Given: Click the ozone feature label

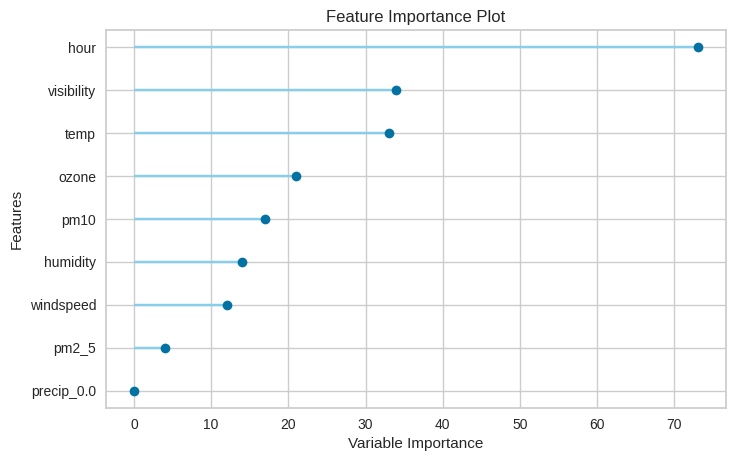Looking at the screenshot, I should pos(78,177).
